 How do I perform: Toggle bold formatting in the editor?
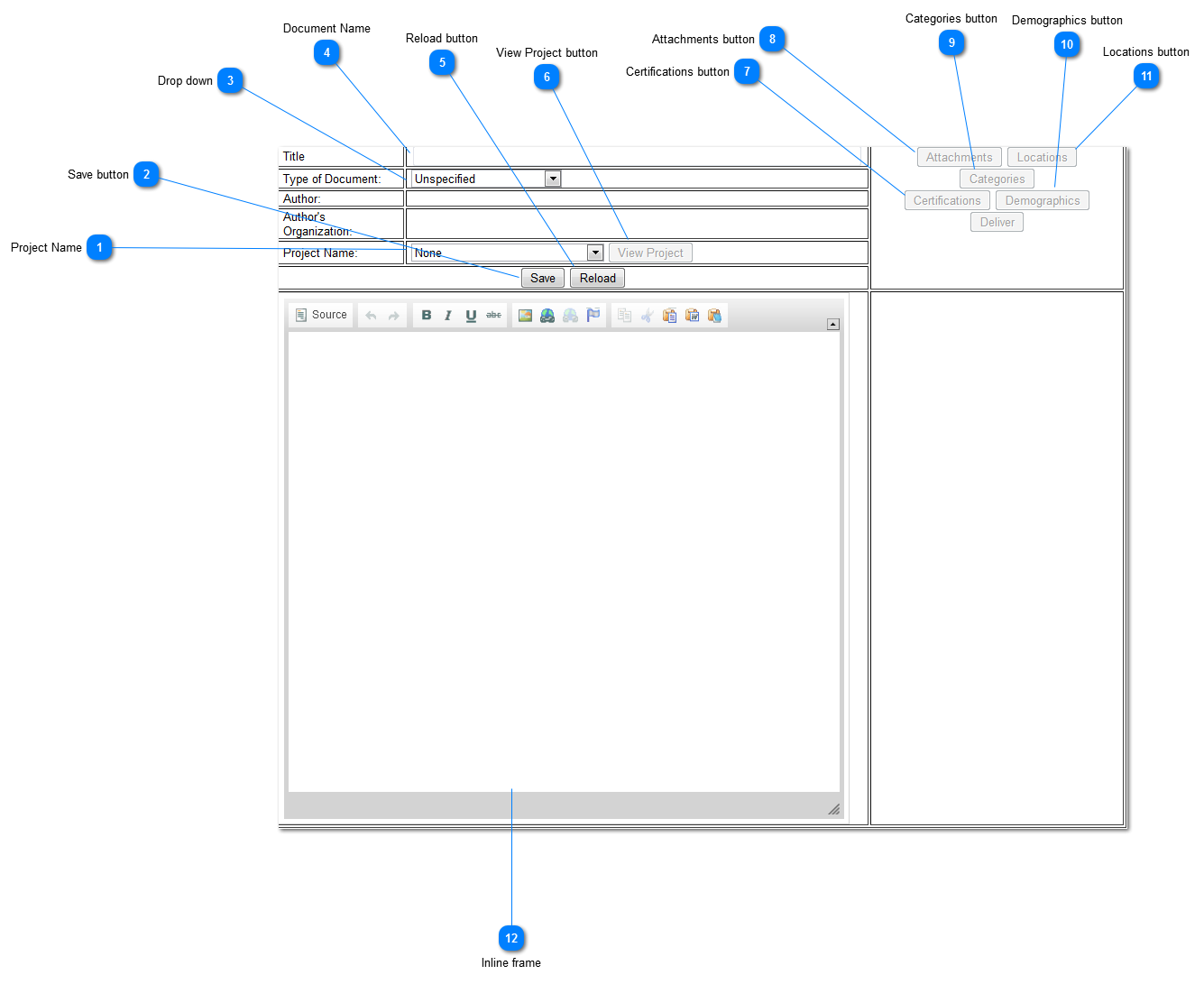427,315
